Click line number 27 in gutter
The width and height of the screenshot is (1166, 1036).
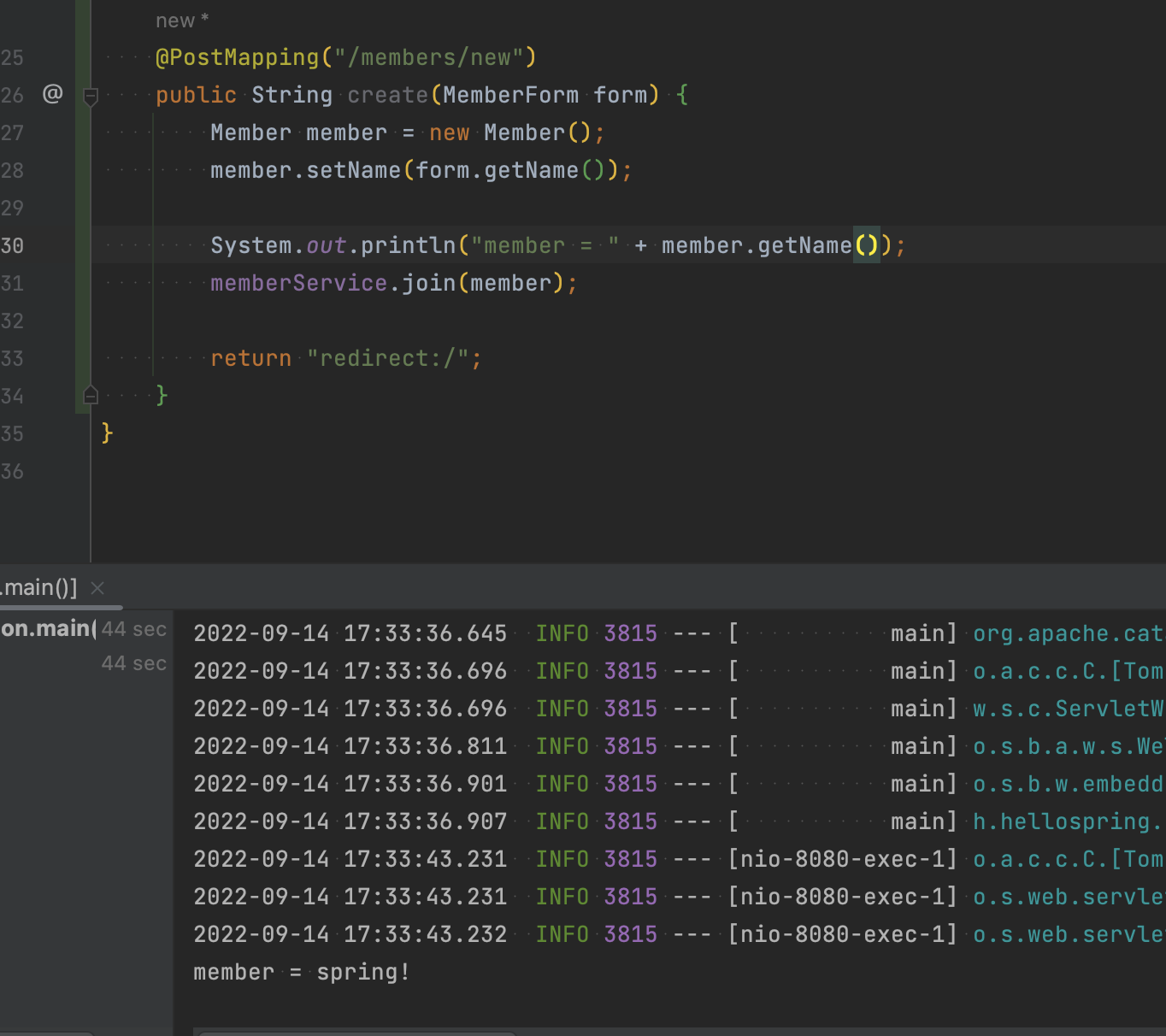coord(12,133)
